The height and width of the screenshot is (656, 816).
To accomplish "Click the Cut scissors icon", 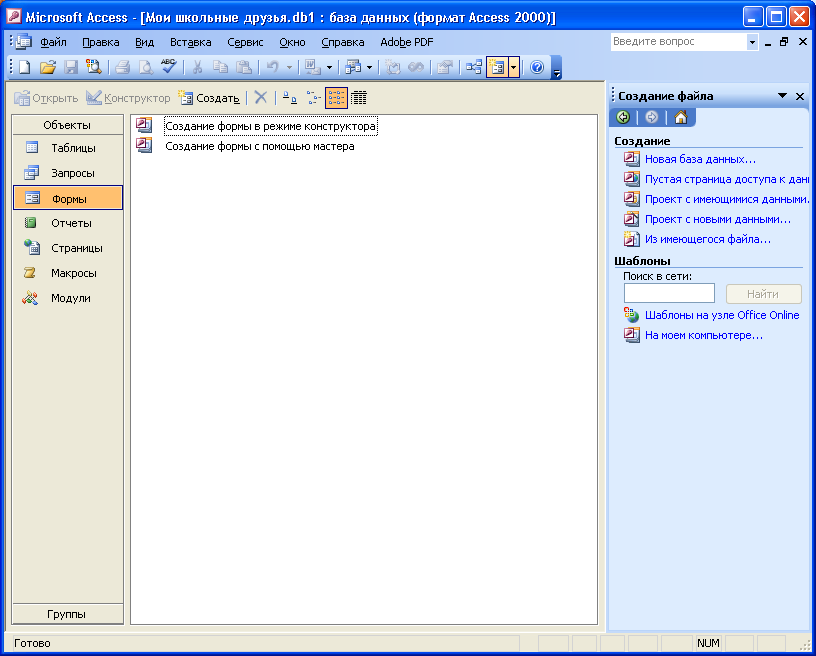I will [x=197, y=67].
